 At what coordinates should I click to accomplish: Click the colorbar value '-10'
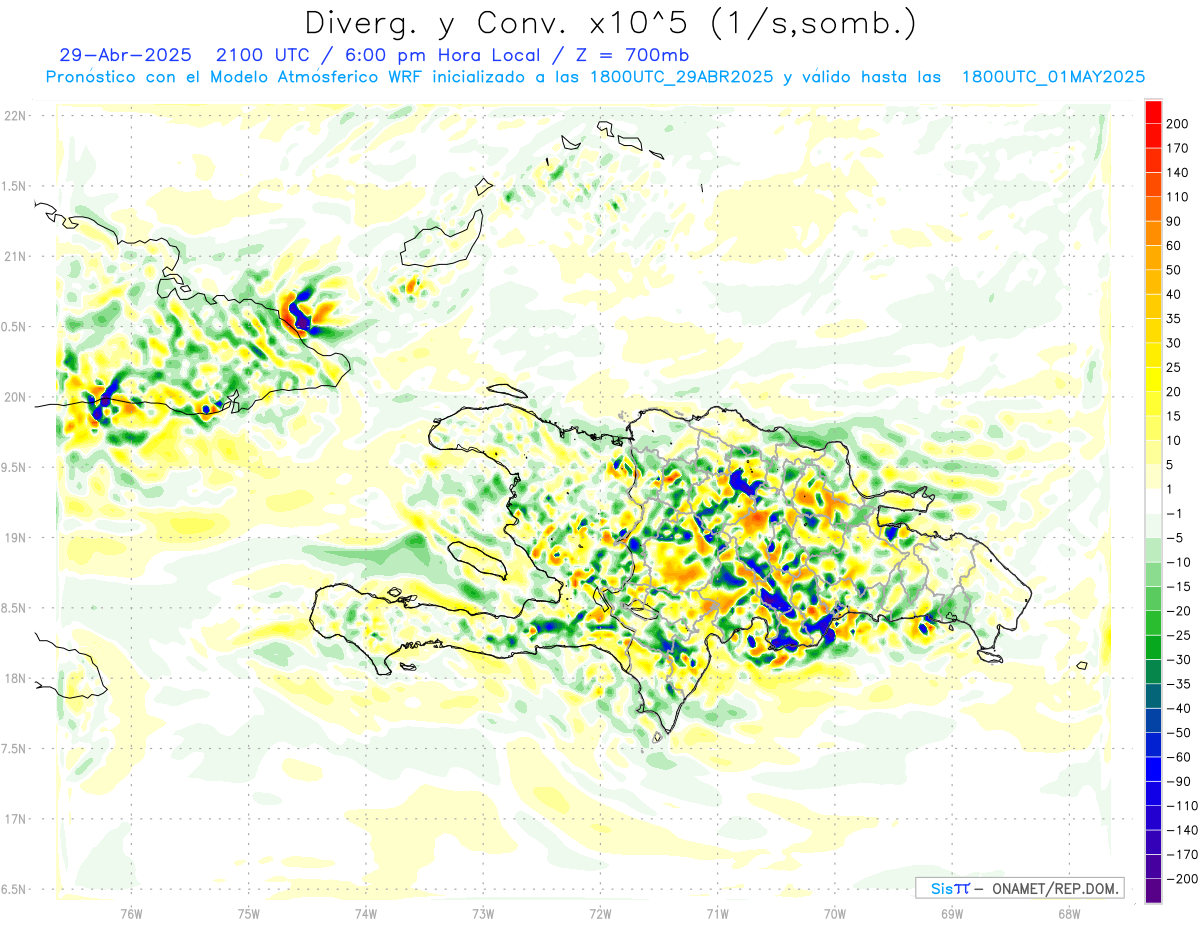[1180, 563]
